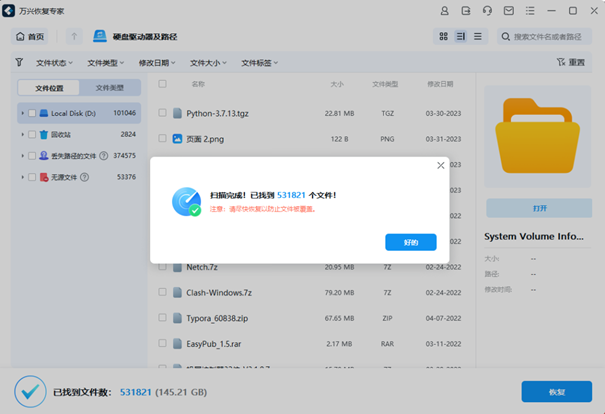Click the search file name input field

[x=550, y=37]
